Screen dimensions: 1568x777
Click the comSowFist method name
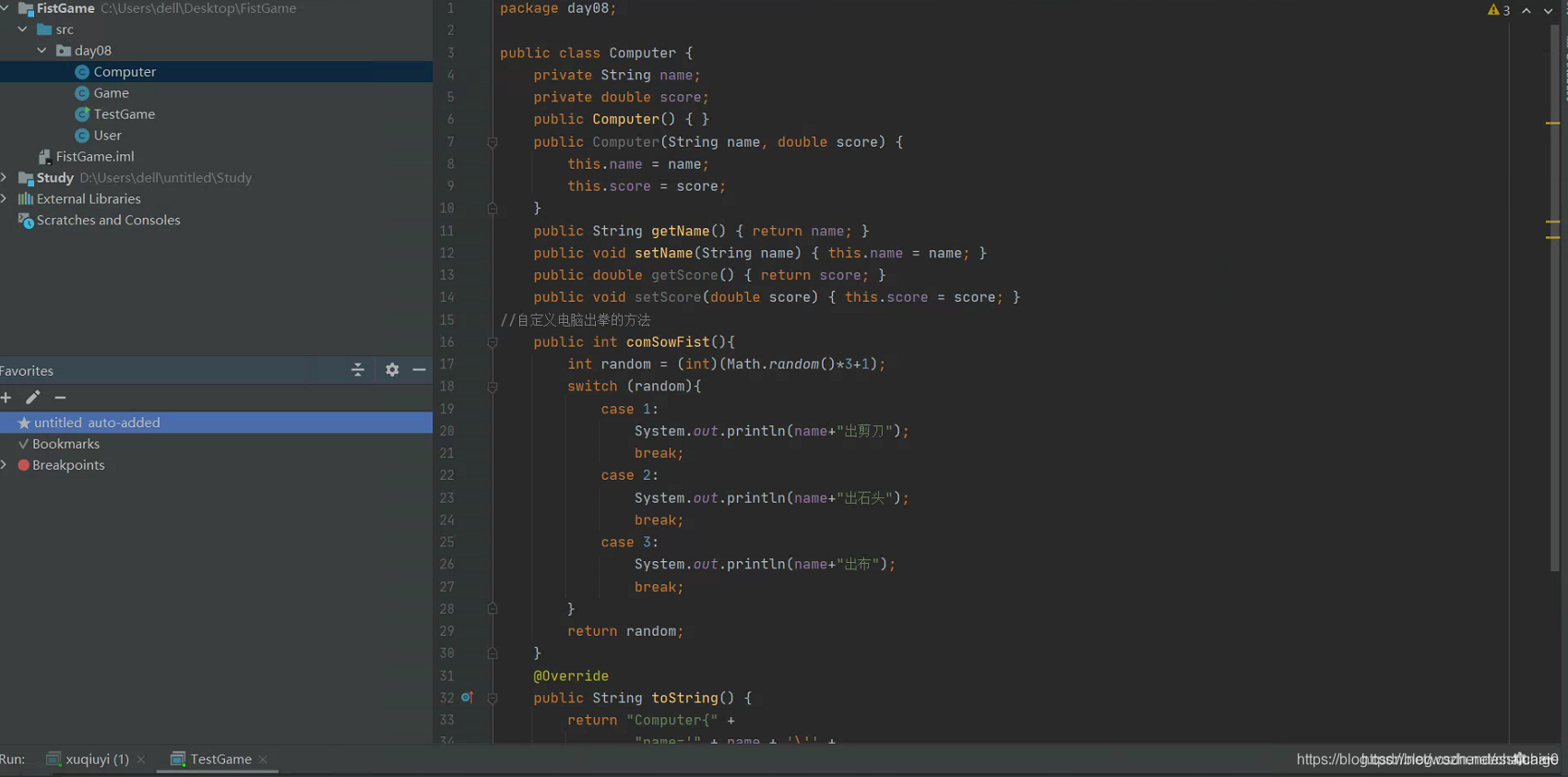pyautogui.click(x=668, y=342)
